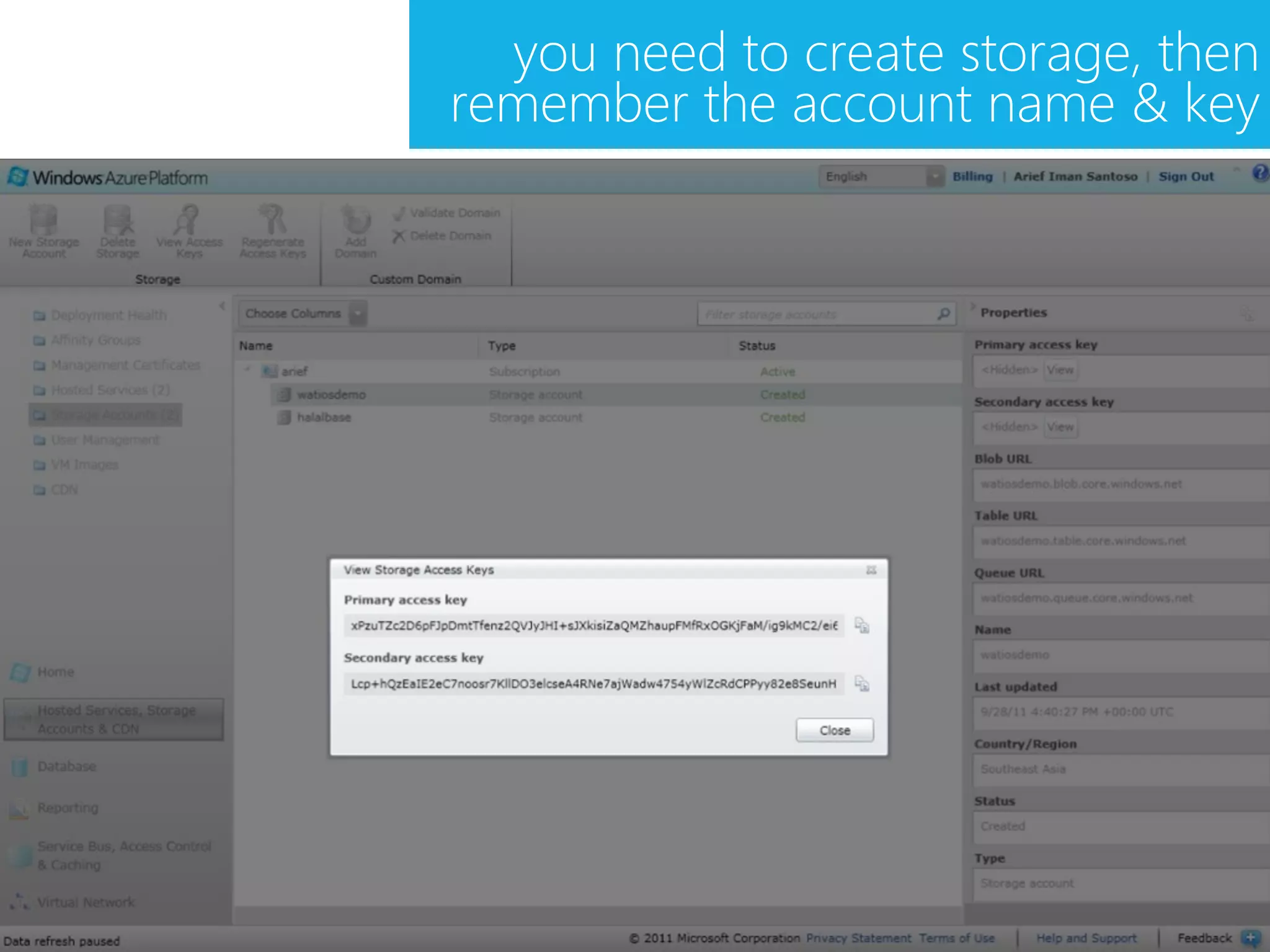Screen dimensions: 1270x952
Task: Open the English language dropdown
Action: click(x=881, y=177)
